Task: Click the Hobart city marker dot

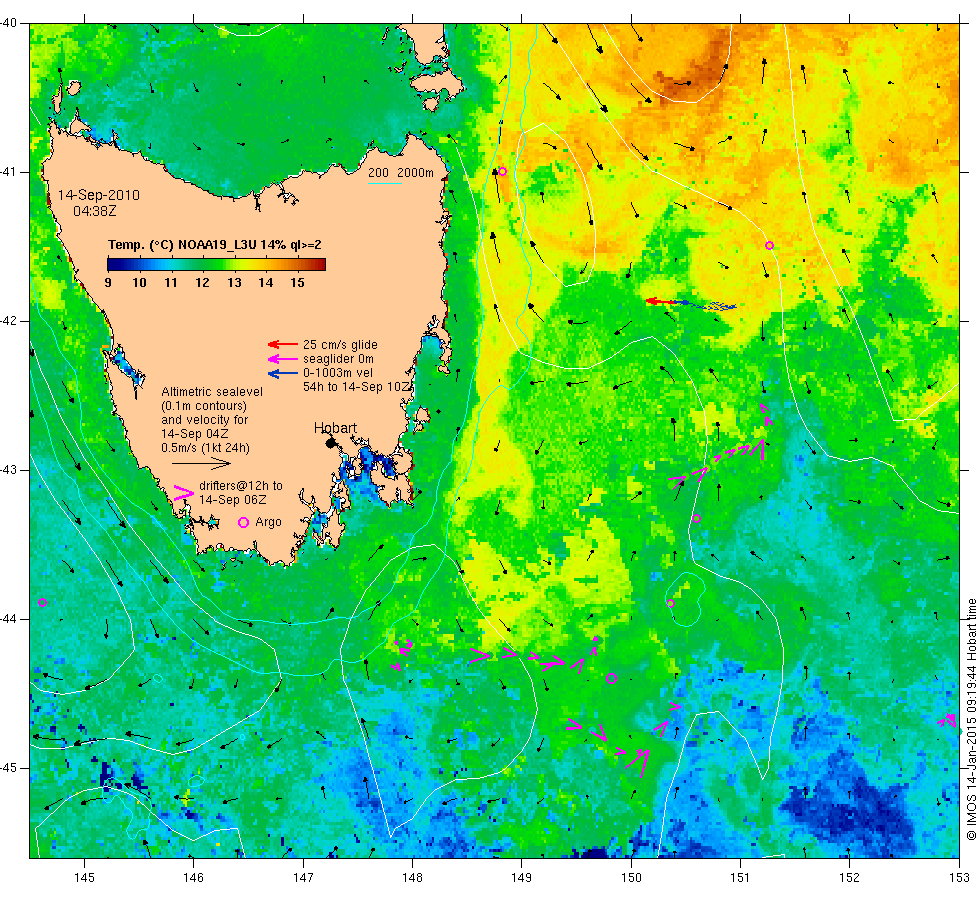Action: [x=331, y=443]
